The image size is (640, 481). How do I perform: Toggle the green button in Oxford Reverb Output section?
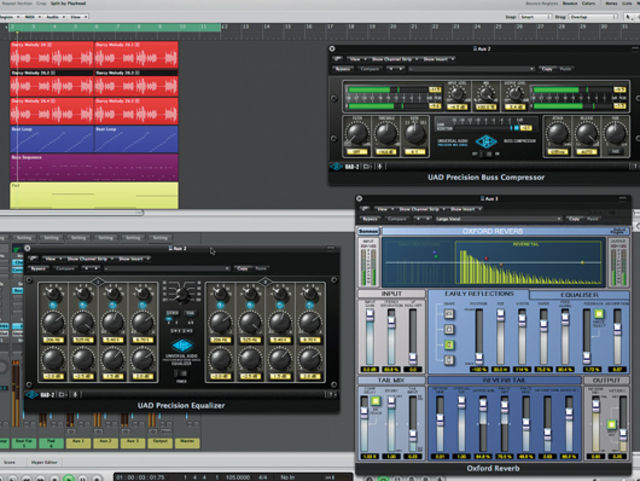pos(611,425)
